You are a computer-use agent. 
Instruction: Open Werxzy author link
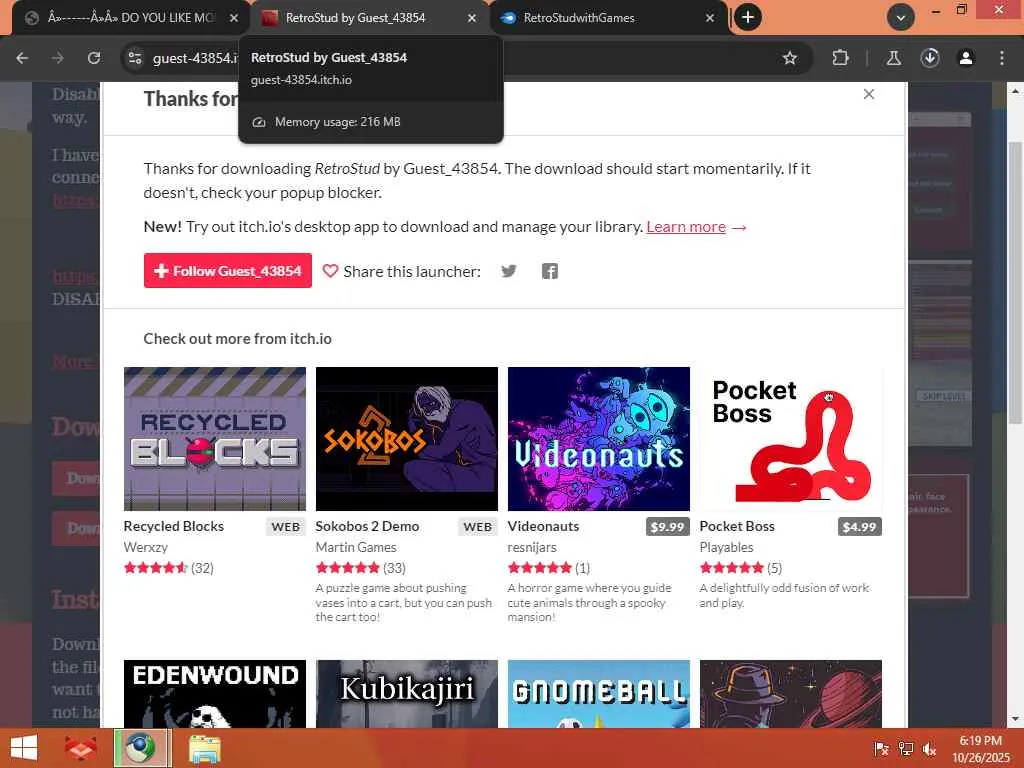[146, 547]
